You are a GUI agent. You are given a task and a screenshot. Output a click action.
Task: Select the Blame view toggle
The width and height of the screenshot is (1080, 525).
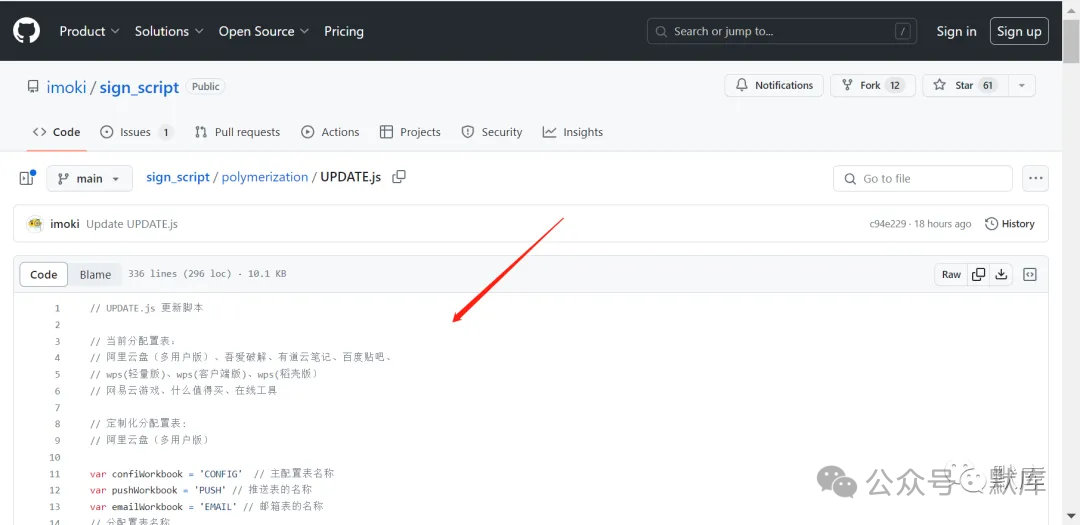pos(95,274)
